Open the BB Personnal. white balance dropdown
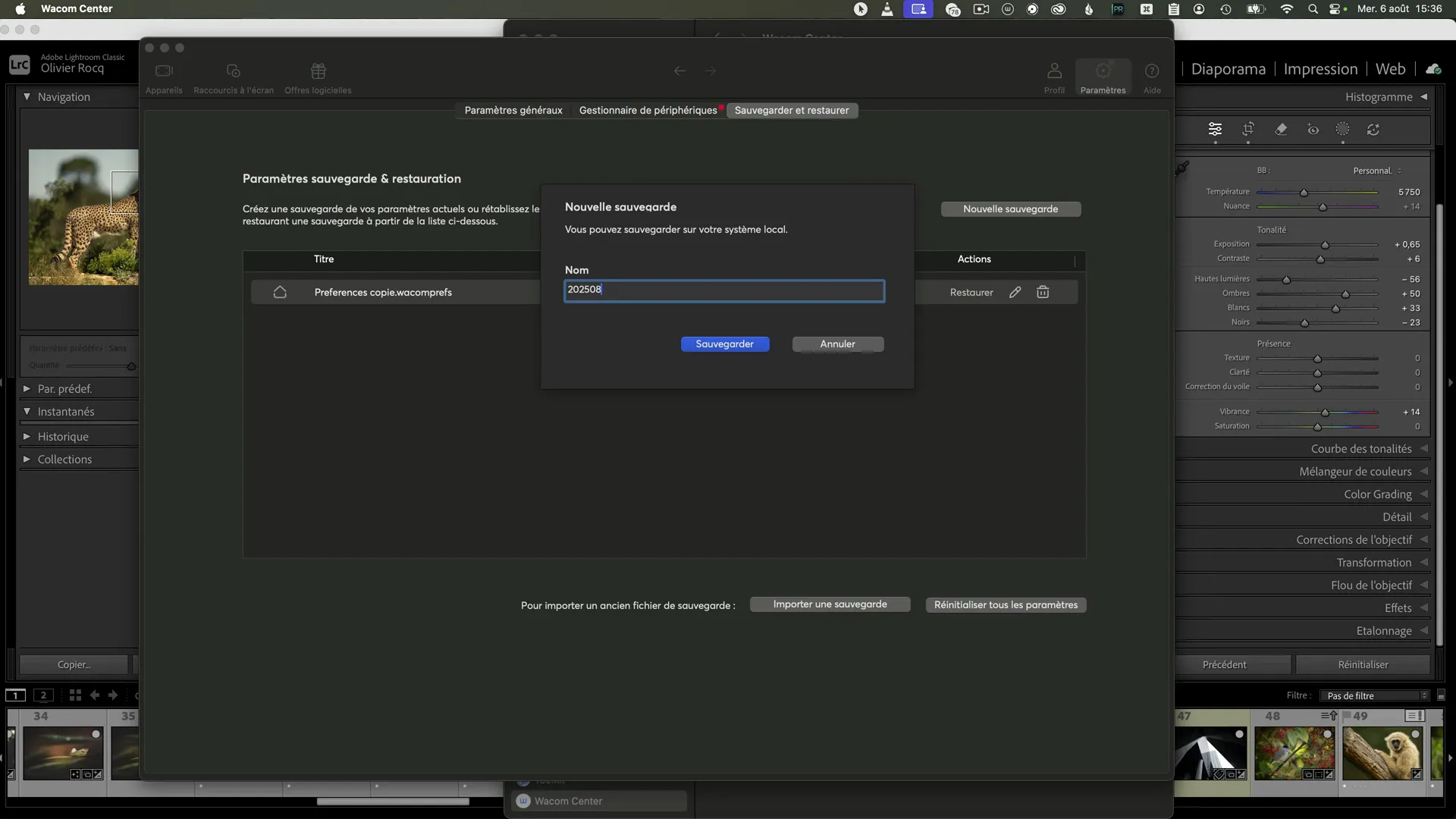1456x819 pixels. tap(1378, 171)
